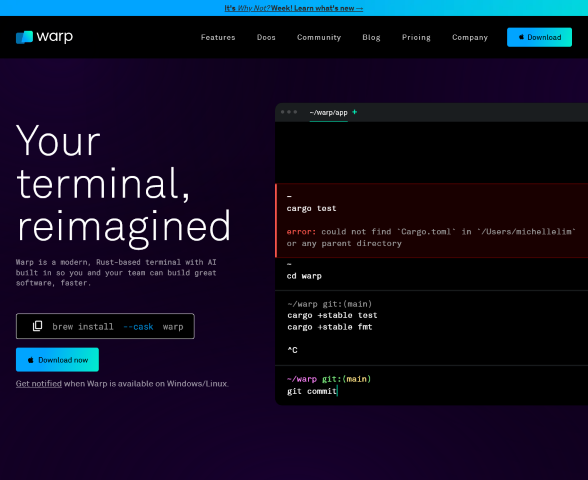Visit the Blog navigation link

coord(371,37)
